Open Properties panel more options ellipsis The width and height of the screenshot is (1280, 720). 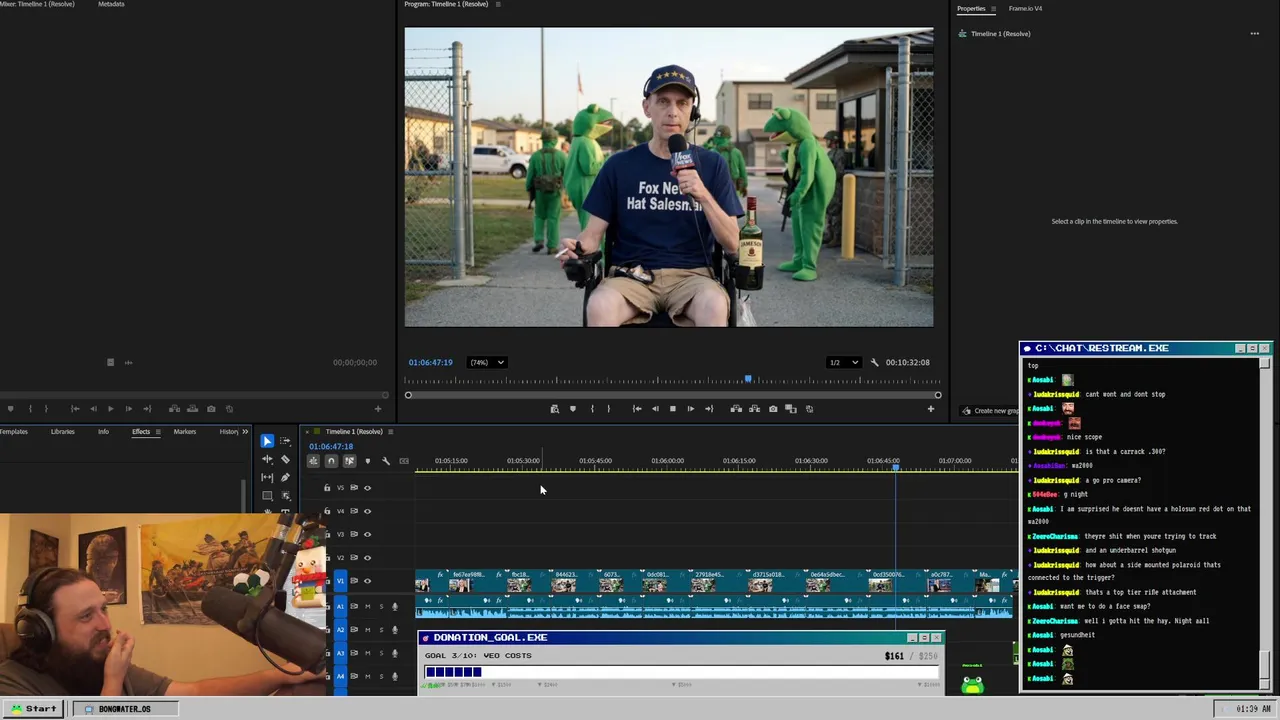coord(1254,33)
